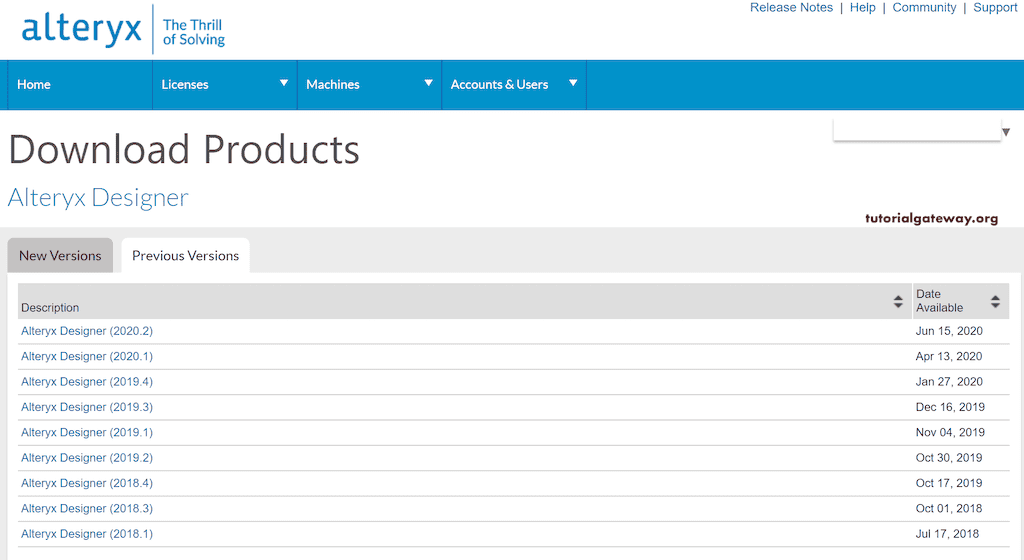Download Alteryx Designer (2020.2)

click(x=87, y=331)
